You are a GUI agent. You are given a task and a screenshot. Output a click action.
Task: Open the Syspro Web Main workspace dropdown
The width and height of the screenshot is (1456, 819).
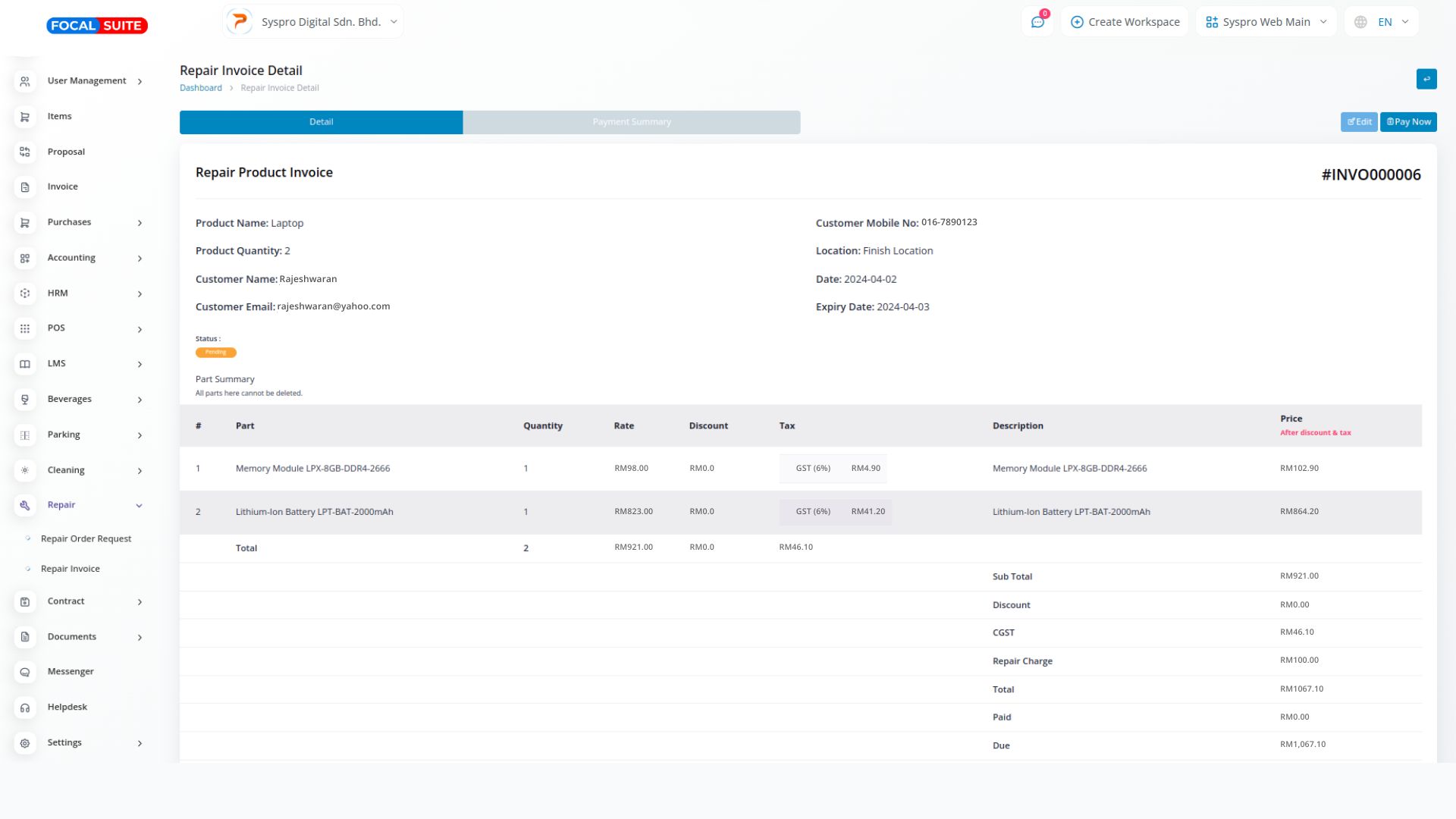(x=1265, y=22)
